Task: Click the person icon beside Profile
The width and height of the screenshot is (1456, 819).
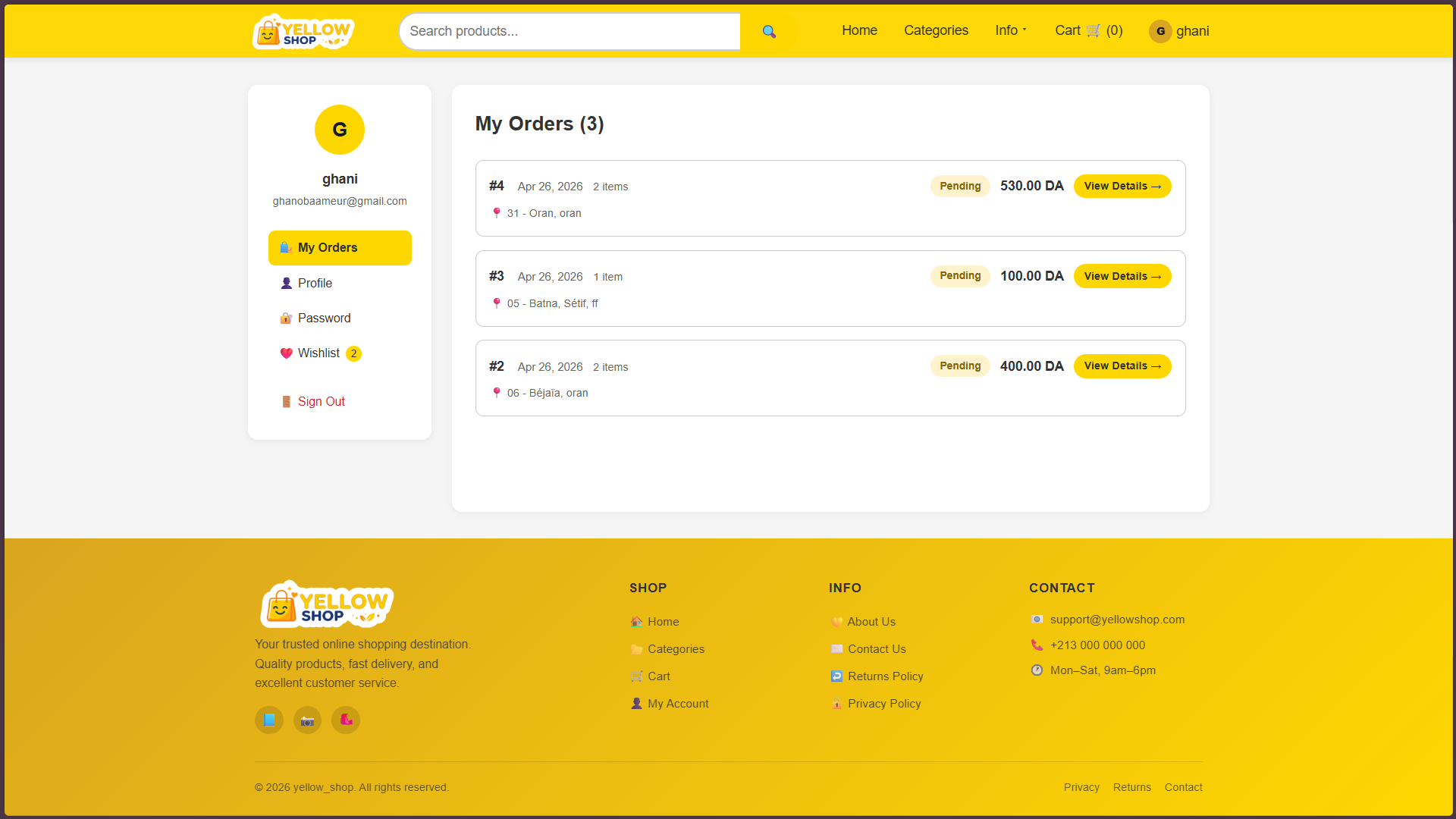Action: click(286, 284)
